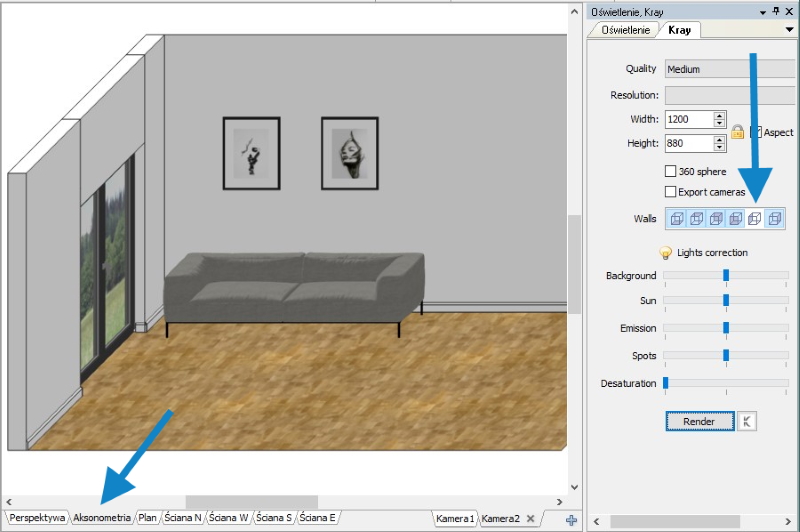Click the Lights correction bulb icon
Image resolution: width=800 pixels, height=532 pixels.
point(665,253)
